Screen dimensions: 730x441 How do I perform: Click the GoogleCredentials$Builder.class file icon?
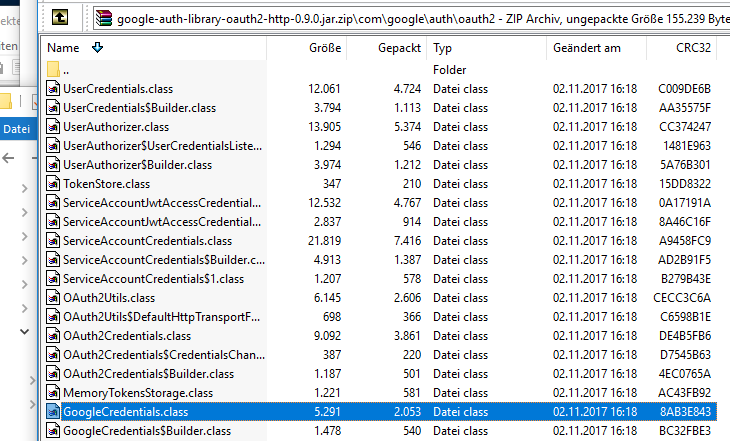(x=53, y=431)
